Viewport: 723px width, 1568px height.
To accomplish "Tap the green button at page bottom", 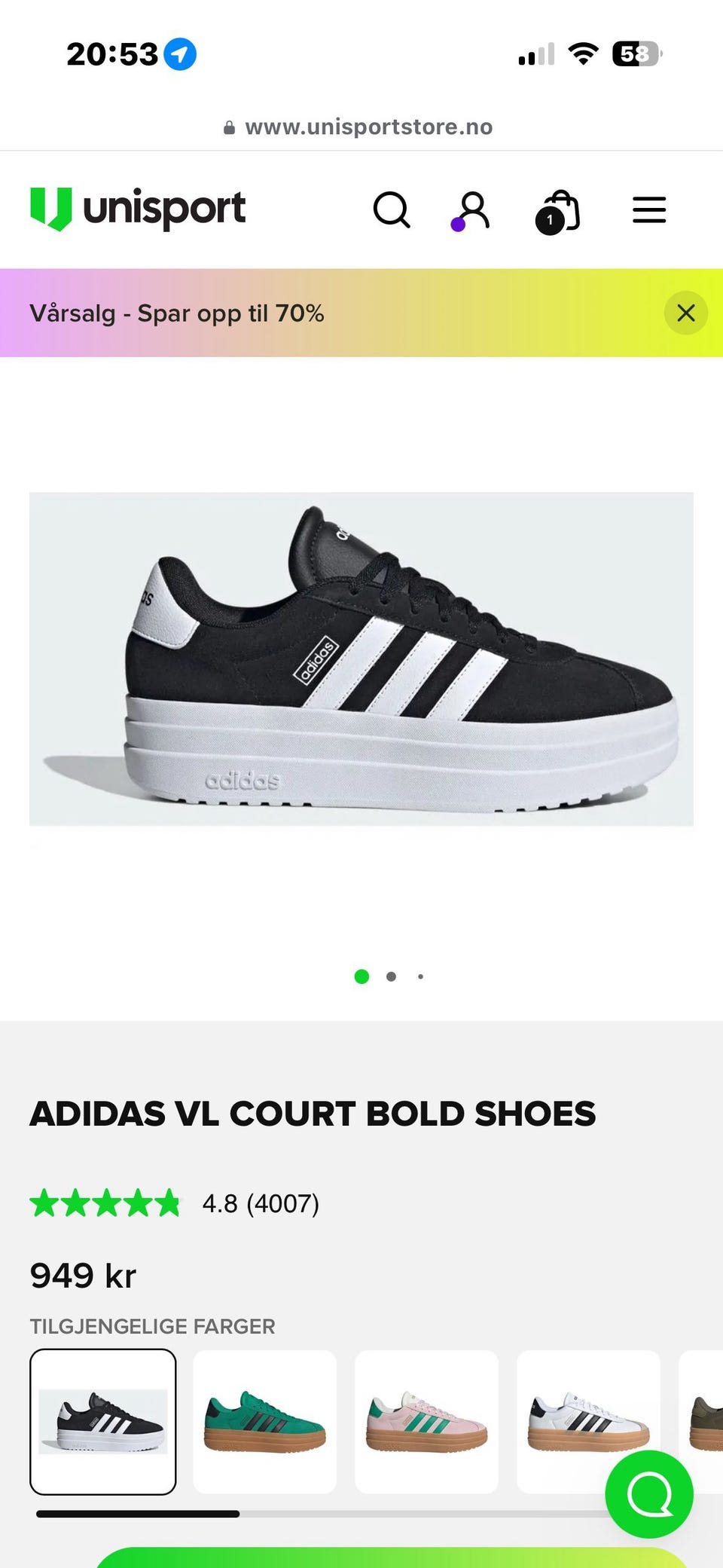I will pyautogui.click(x=392, y=1557).
